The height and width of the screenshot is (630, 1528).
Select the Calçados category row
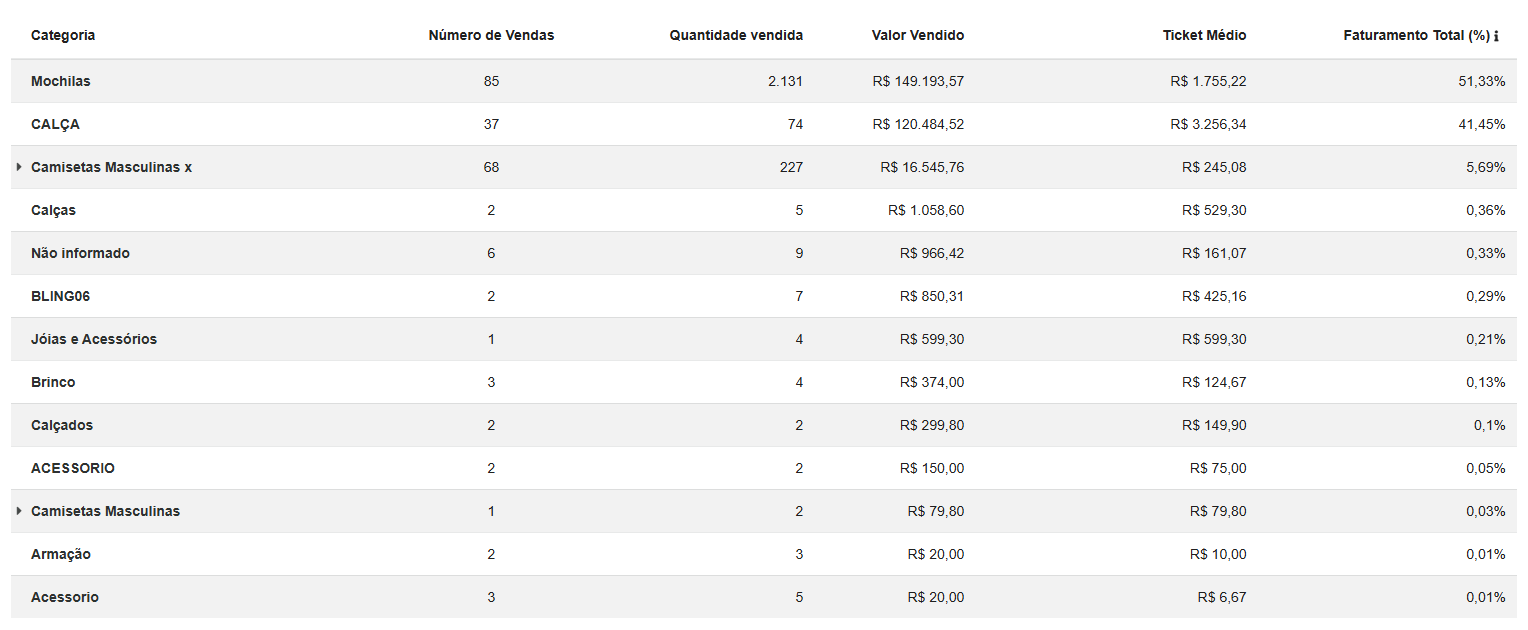pos(62,425)
